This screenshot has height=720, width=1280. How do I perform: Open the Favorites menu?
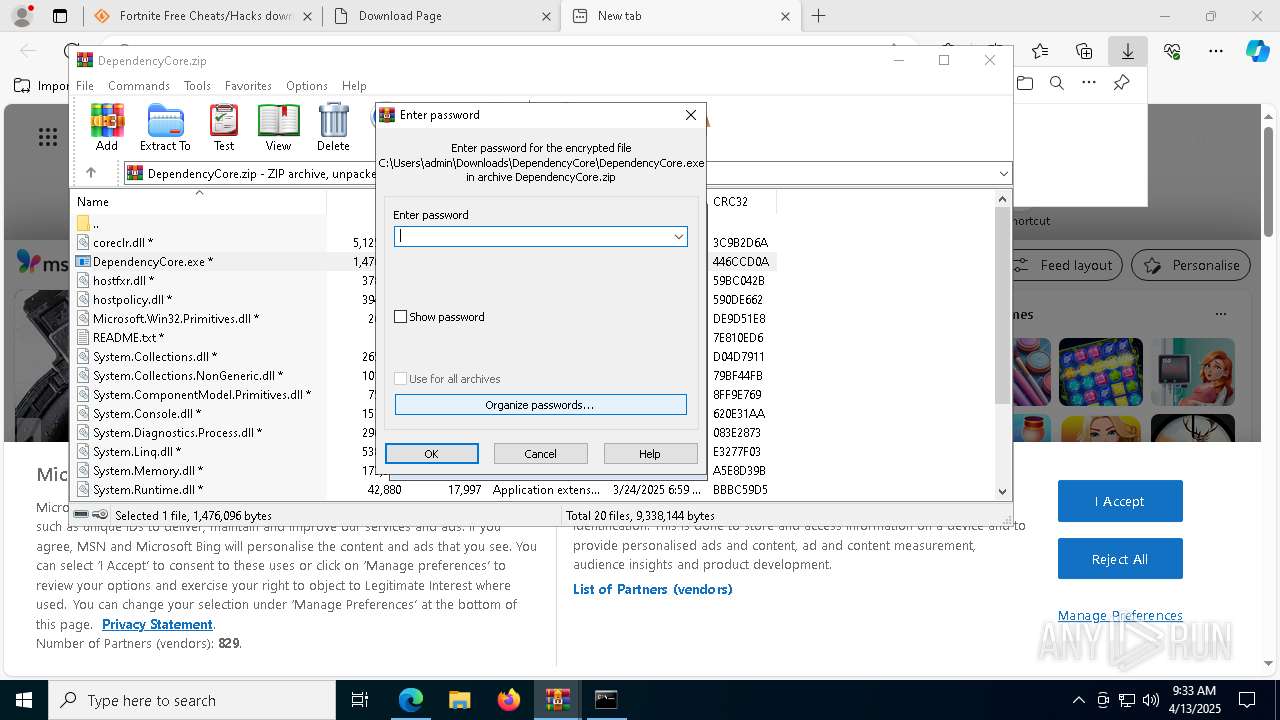(248, 86)
